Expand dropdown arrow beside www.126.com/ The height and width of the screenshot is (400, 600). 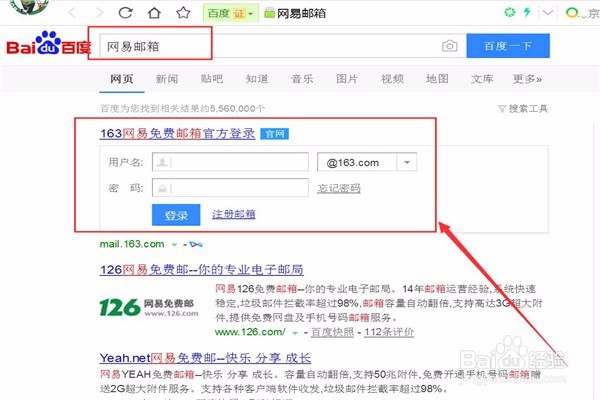295,333
